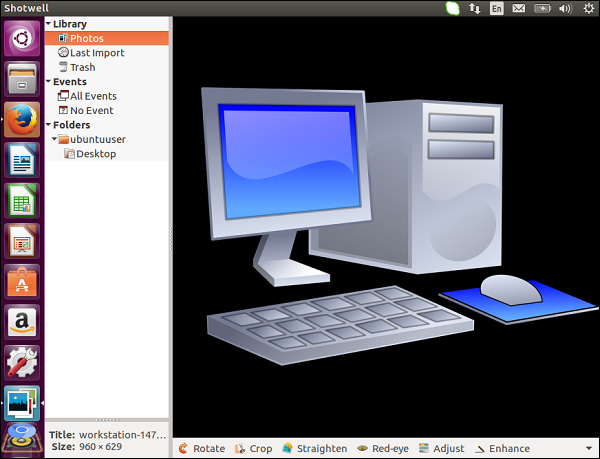Show All Events
The width and height of the screenshot is (600, 459).
click(92, 96)
